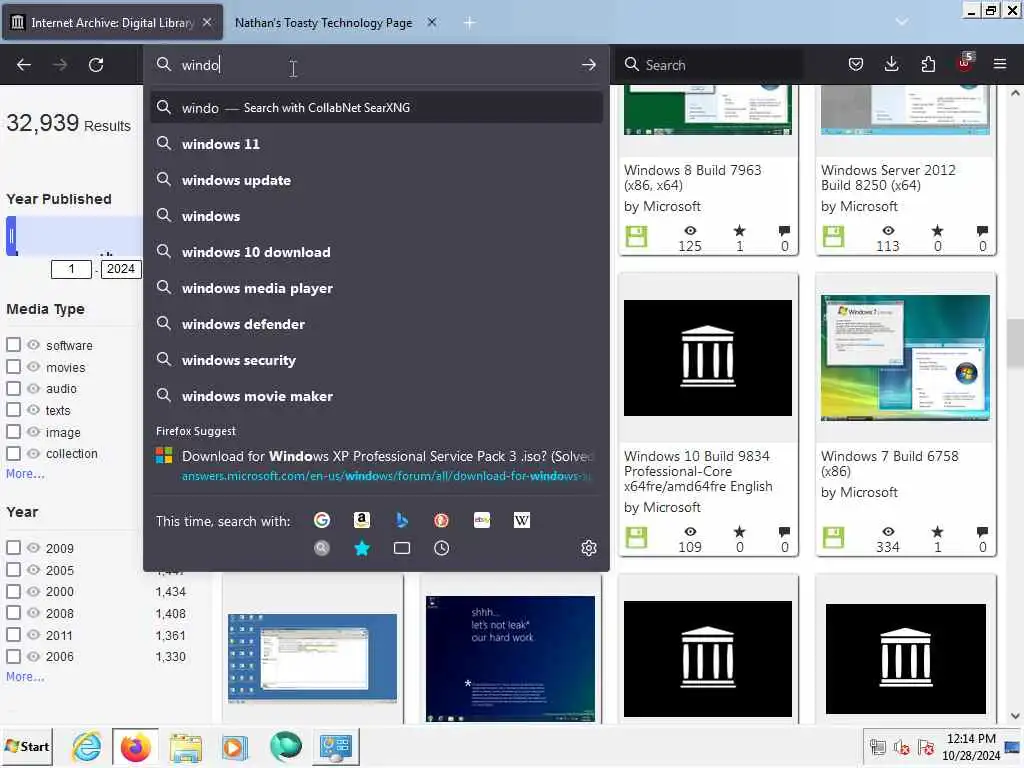
Task: Open Windows Server 2012 Build 8250 title
Action: pos(888,178)
